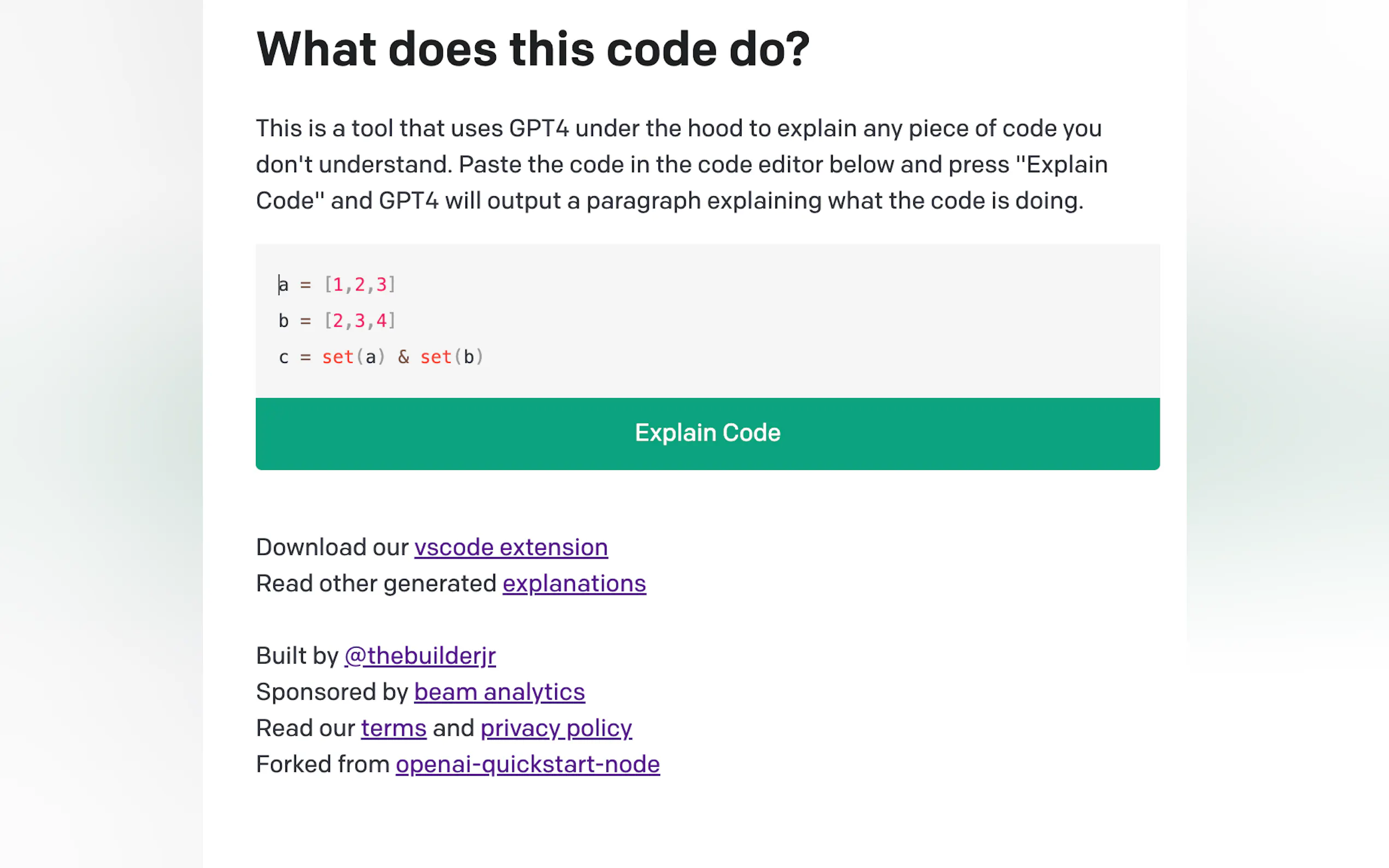
Task: Read the terms link
Action: pos(393,728)
